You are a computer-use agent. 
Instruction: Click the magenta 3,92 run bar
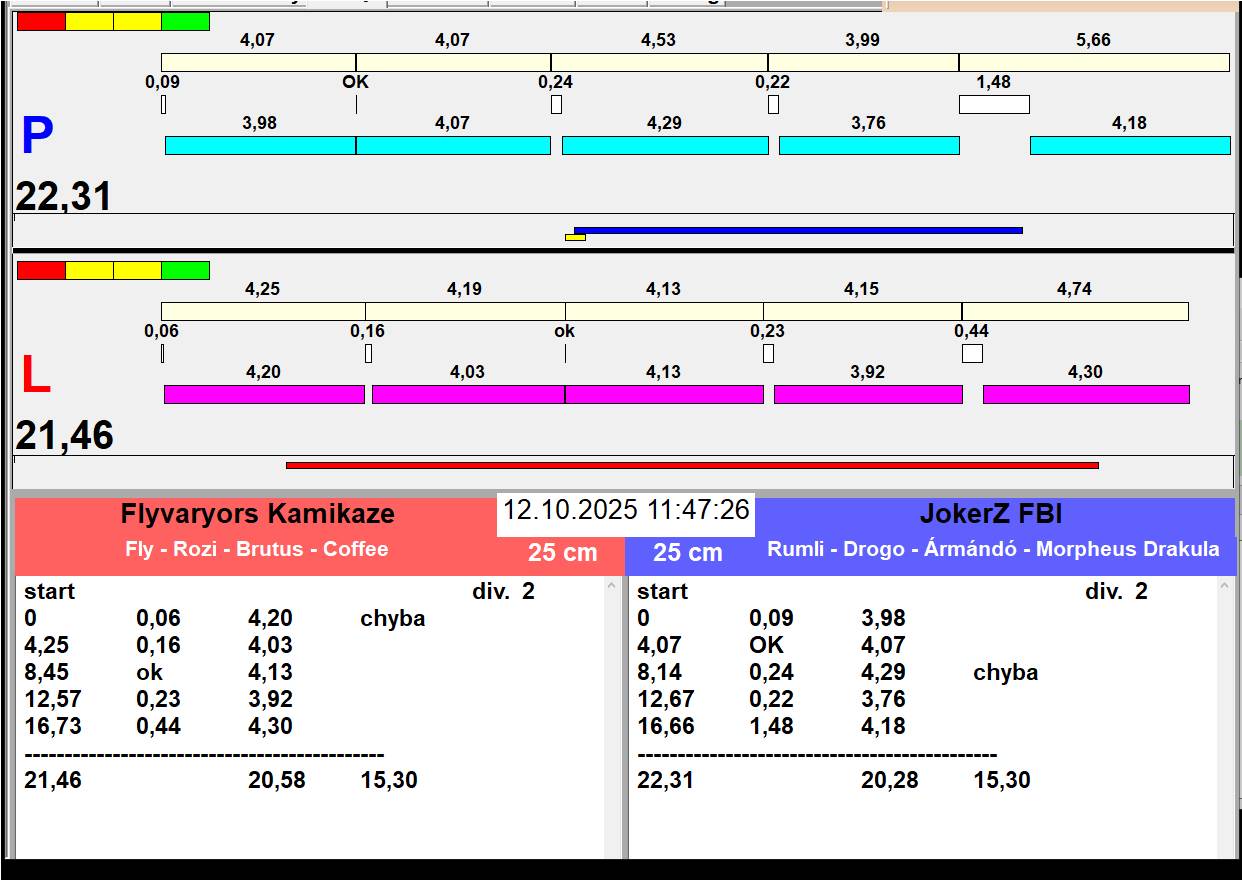tap(868, 394)
